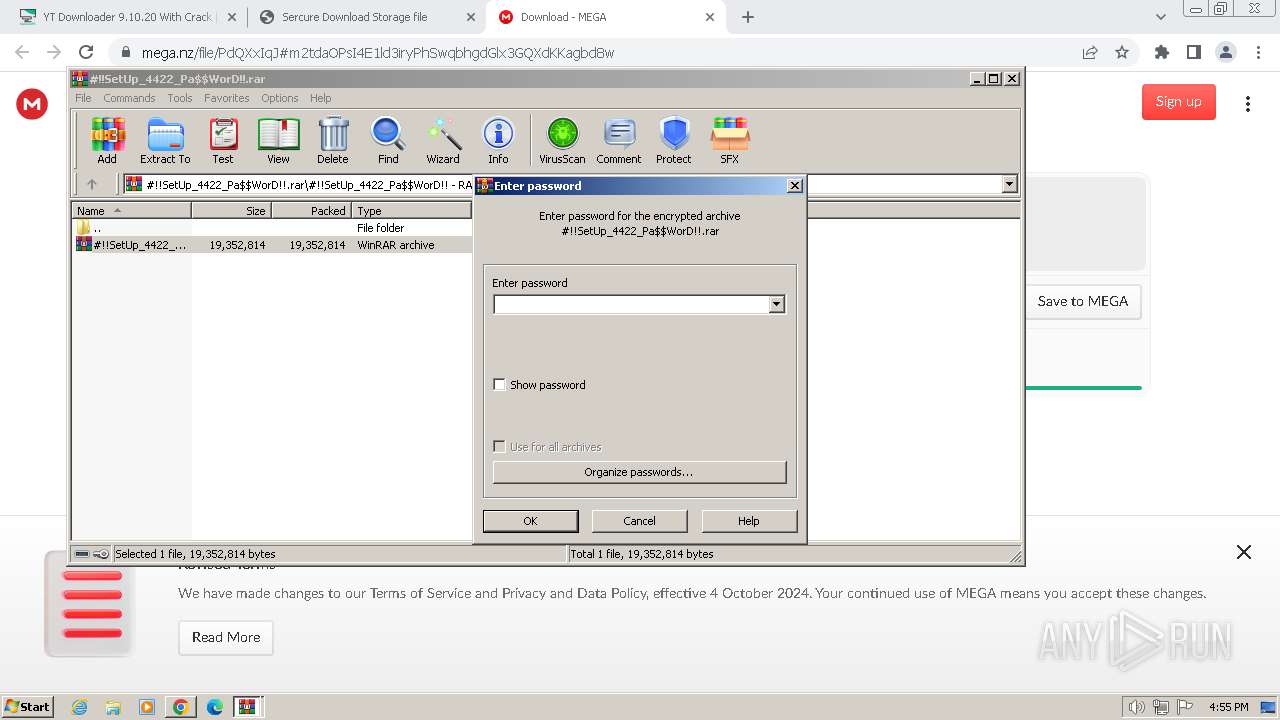
Task: Open the File menu in WinRAR
Action: [83, 98]
